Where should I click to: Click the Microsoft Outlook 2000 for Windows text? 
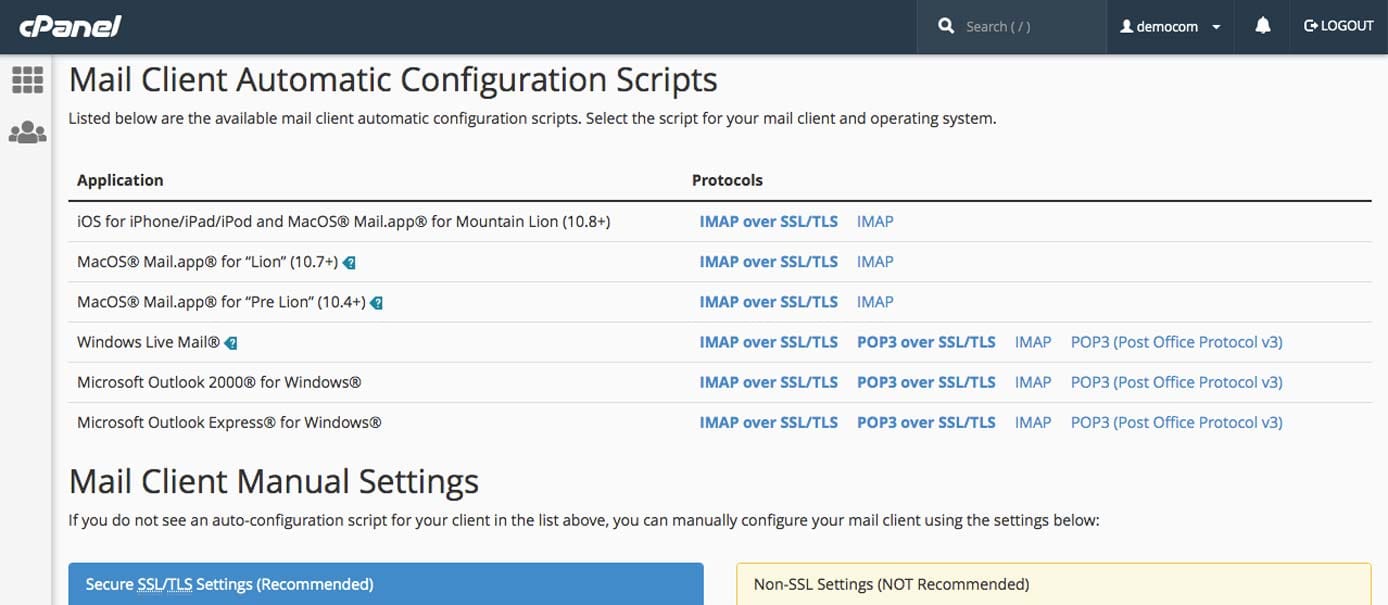click(219, 382)
